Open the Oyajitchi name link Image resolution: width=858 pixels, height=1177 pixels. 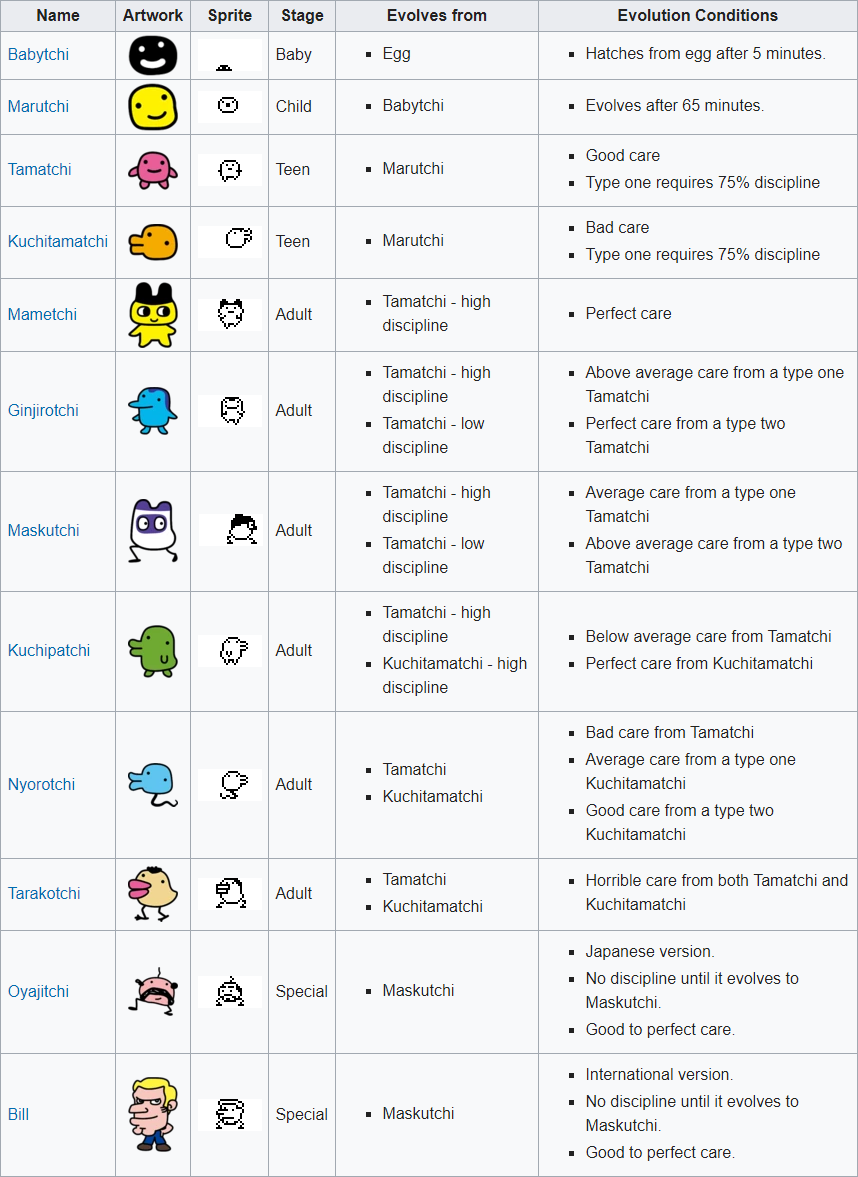[x=39, y=991]
